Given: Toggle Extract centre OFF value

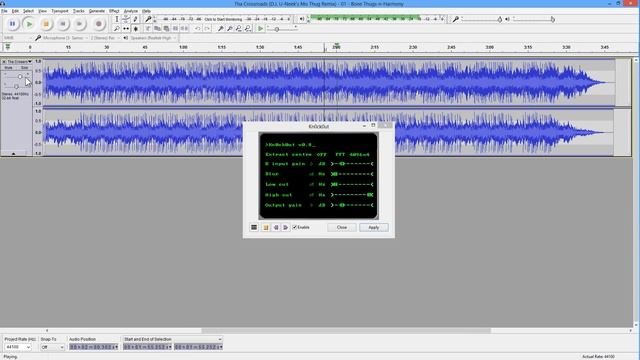Looking at the screenshot, I should click(x=322, y=155).
